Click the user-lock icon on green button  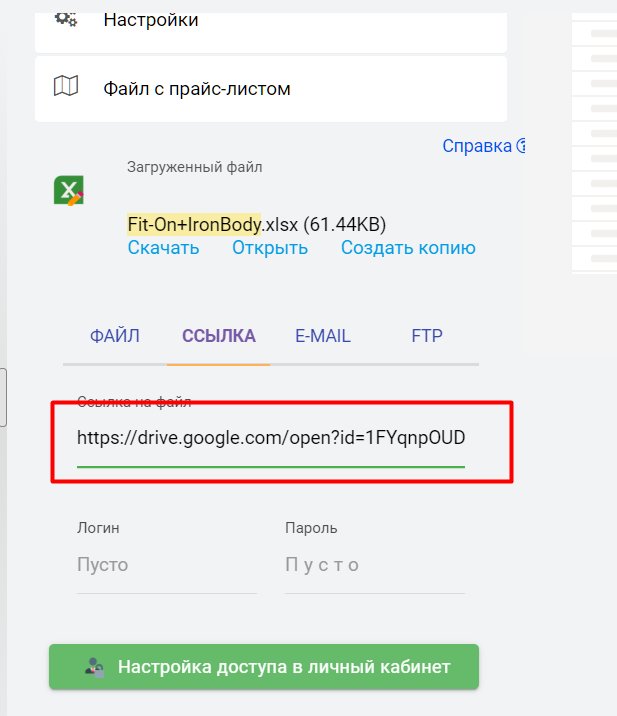(95, 667)
